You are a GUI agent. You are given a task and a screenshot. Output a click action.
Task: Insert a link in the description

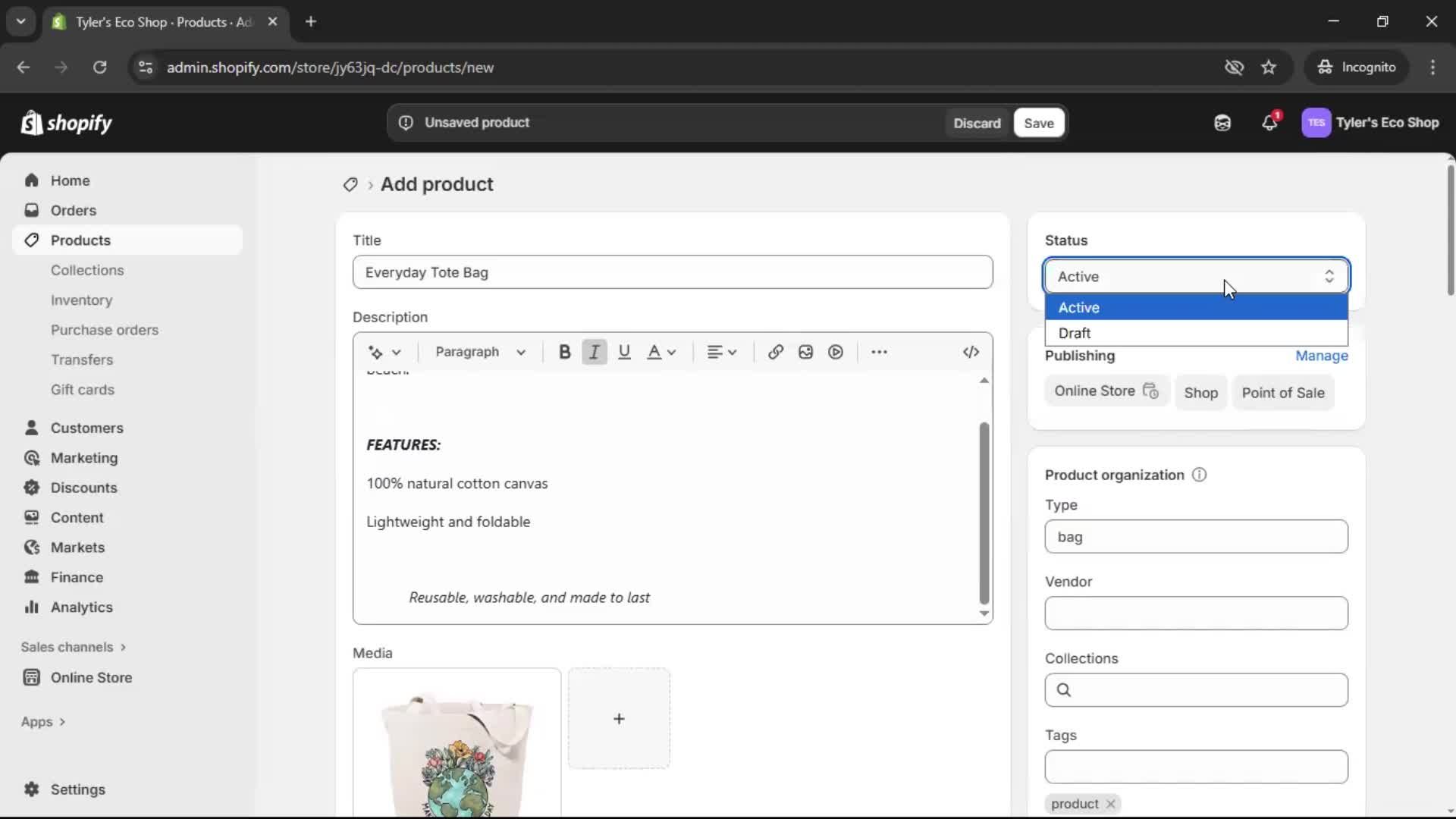point(774,351)
